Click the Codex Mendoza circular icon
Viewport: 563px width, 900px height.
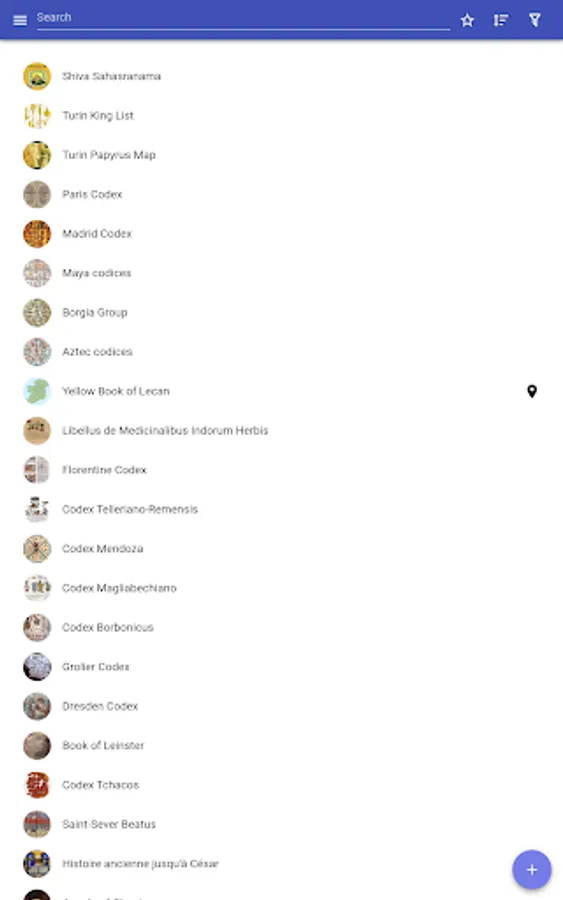[37, 549]
